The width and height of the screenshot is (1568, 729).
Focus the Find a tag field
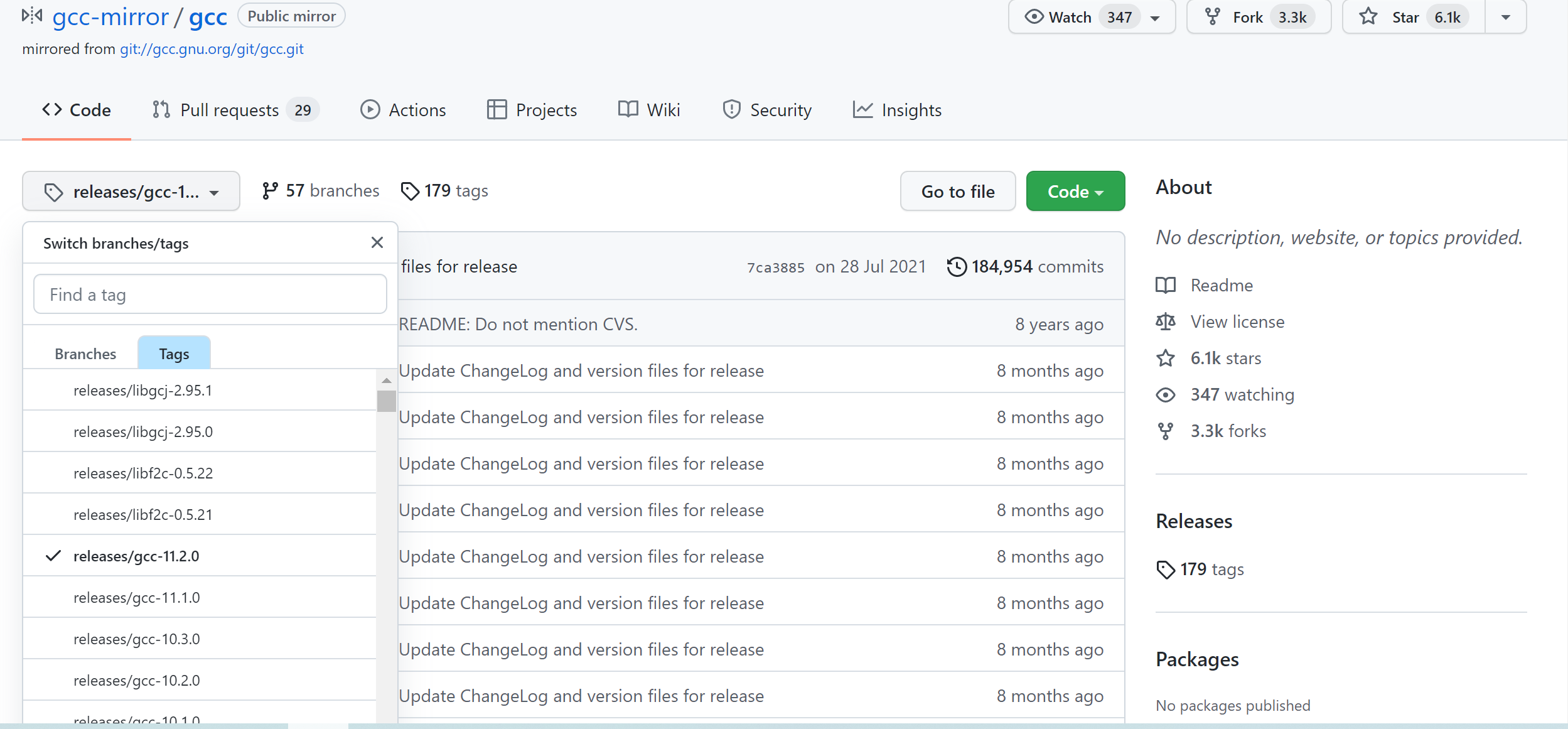pyautogui.click(x=210, y=294)
